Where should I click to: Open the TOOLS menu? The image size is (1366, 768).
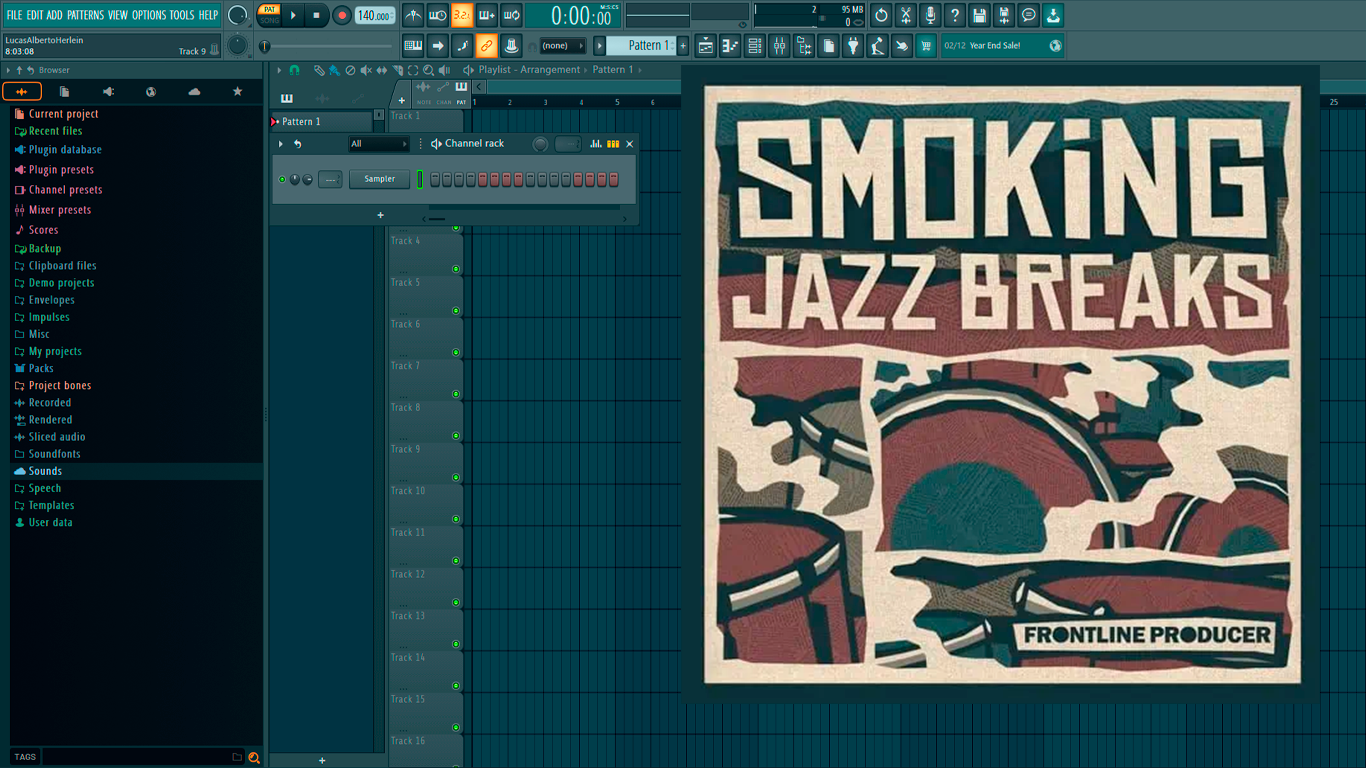[x=182, y=15]
